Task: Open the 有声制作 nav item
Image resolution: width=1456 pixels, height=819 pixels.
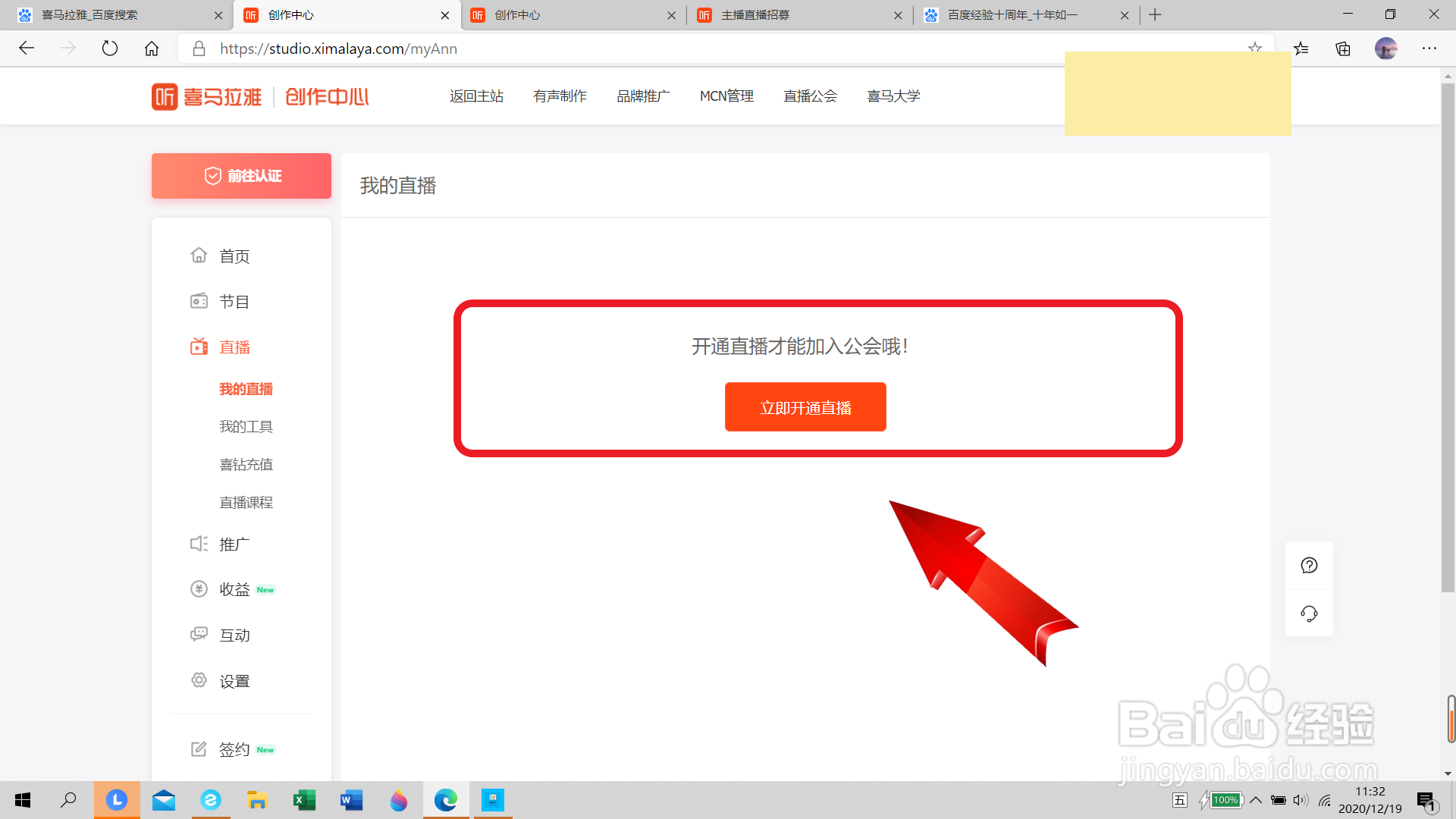Action: point(560,96)
